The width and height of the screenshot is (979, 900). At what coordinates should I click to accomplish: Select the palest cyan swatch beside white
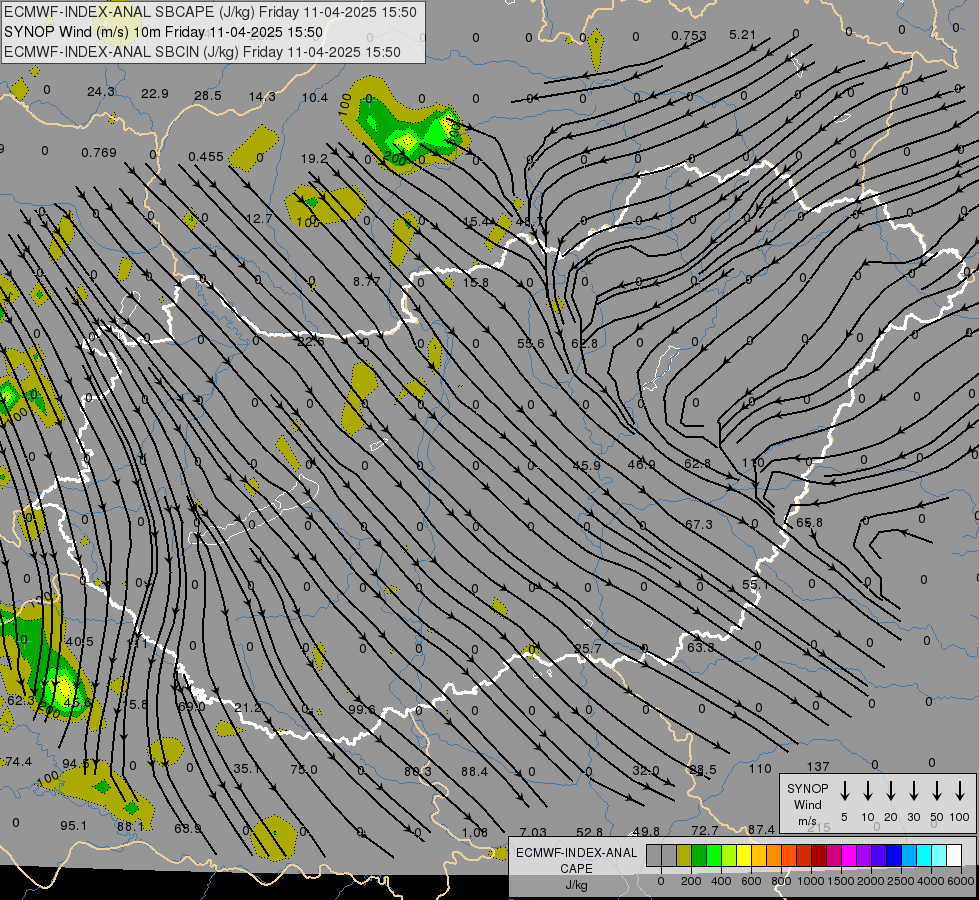point(939,855)
